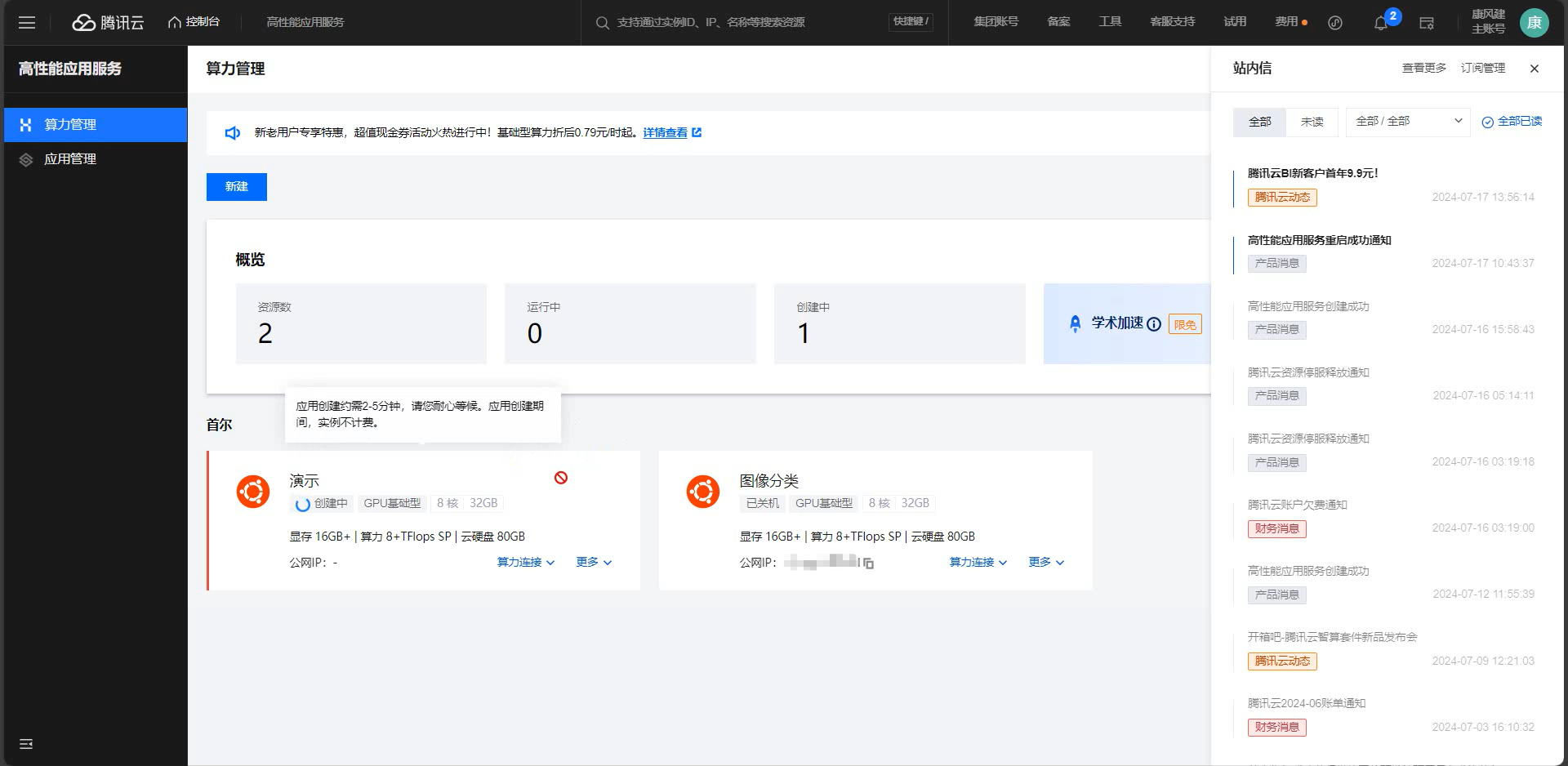The width and height of the screenshot is (1568, 766).
Task: Click the 已关机 status tag on 图像分类
Action: (x=762, y=504)
